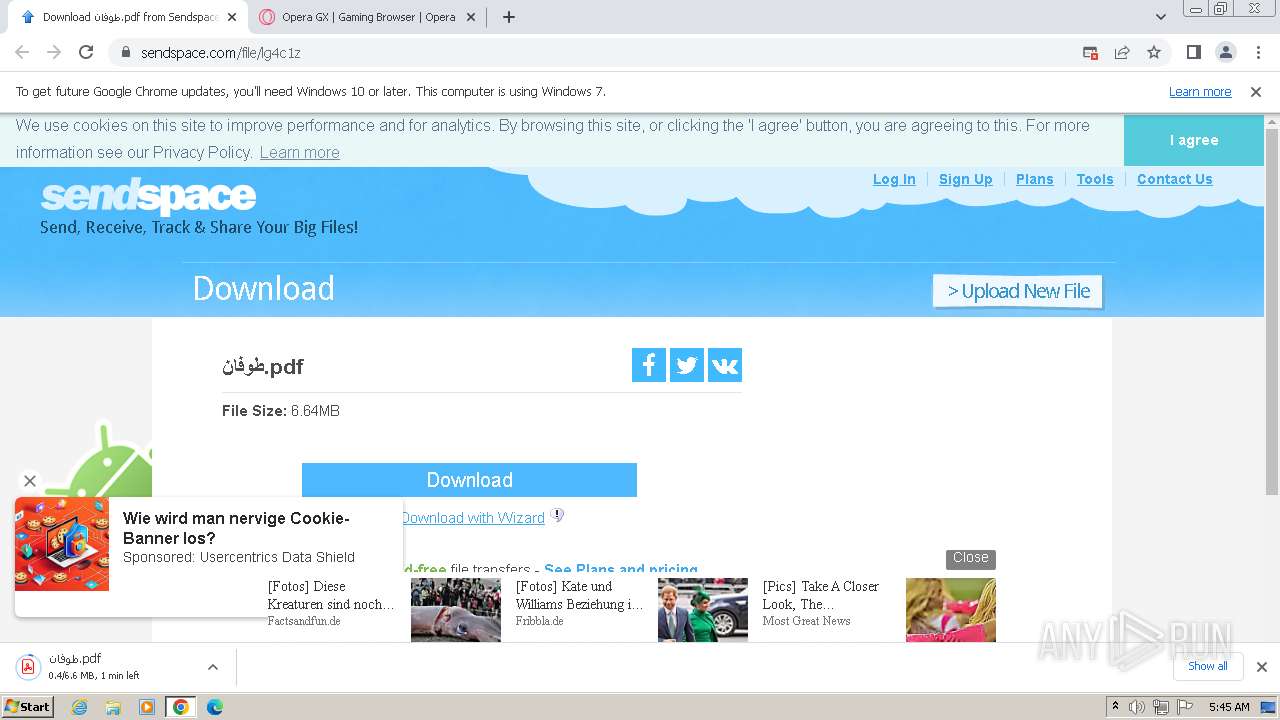Click the share page icon
The width and height of the screenshot is (1280, 720).
(1122, 52)
